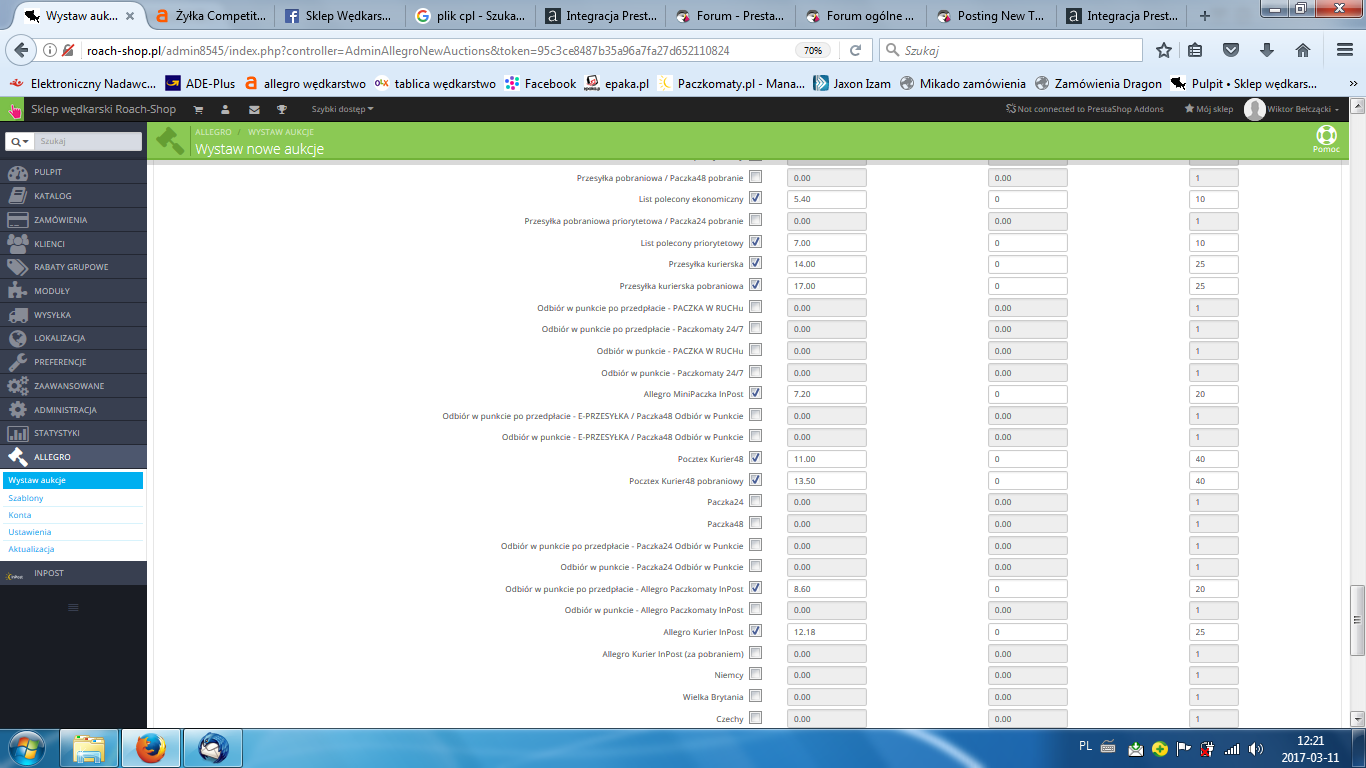Click the volume icon in system tray
Viewport: 1366px width, 768px height.
(1255, 748)
